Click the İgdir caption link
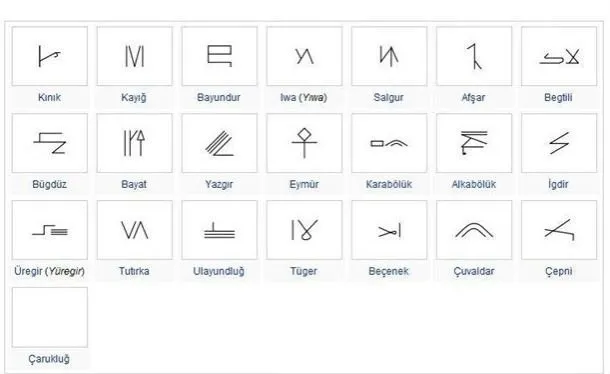 click(x=558, y=184)
